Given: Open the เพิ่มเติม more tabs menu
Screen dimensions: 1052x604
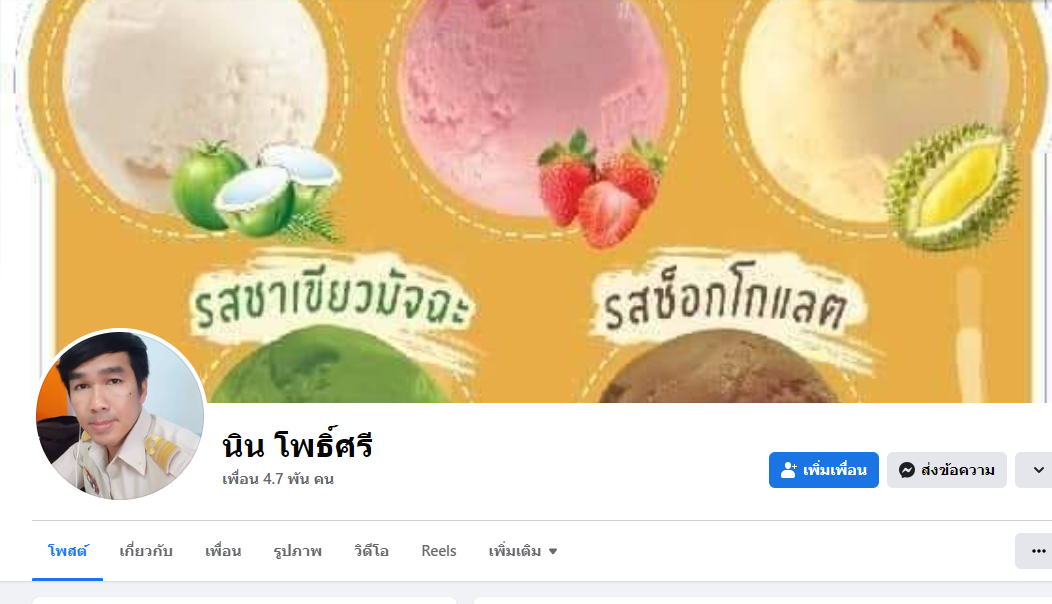Looking at the screenshot, I should tap(523, 551).
